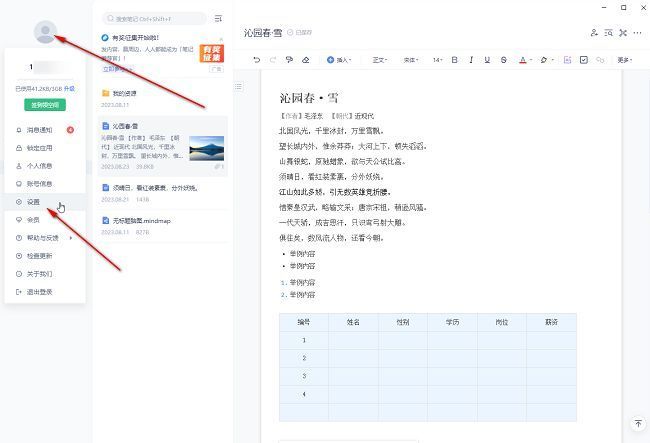Insert a checkbox to-do item

coord(584,60)
